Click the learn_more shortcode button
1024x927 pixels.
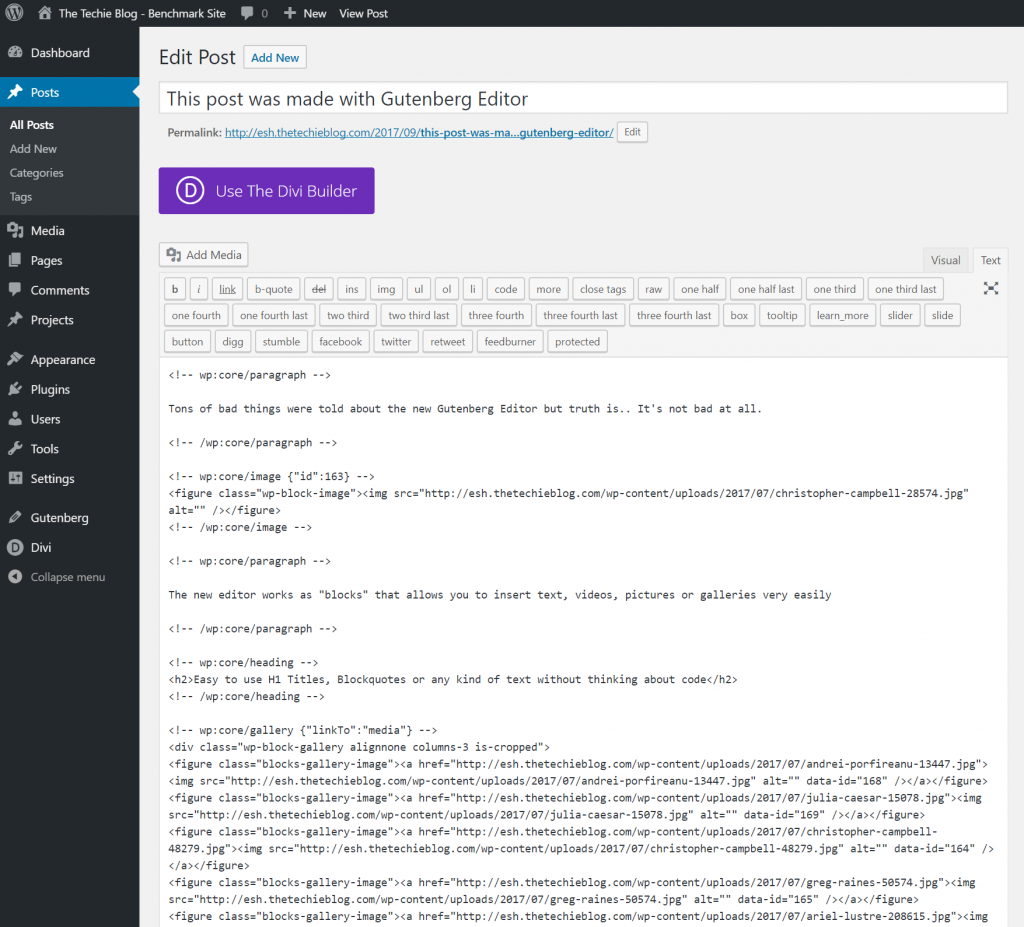pos(842,315)
